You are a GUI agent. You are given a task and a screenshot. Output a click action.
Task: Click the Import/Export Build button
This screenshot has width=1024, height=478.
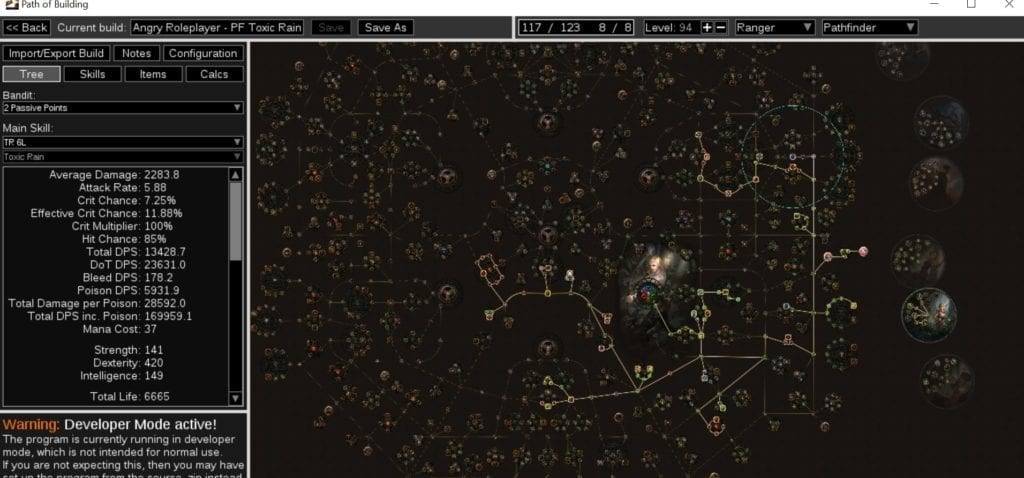55,53
